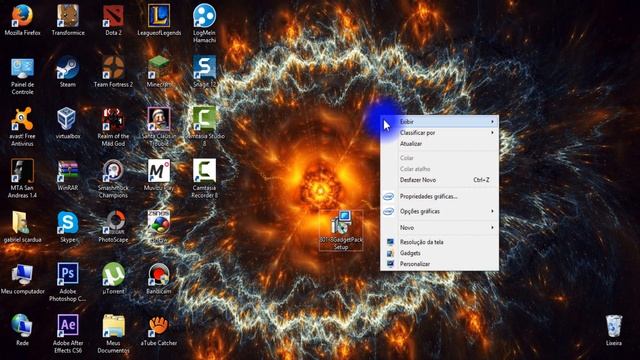Select the Muvizu Play icon

coord(159,171)
